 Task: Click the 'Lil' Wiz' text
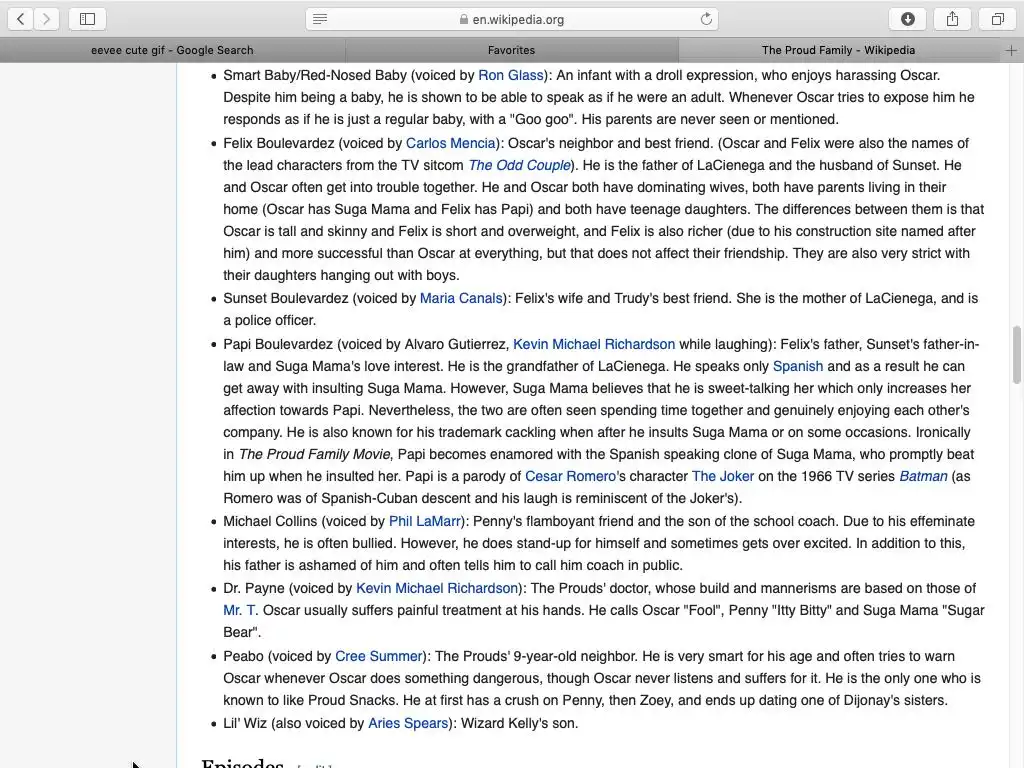245,724
